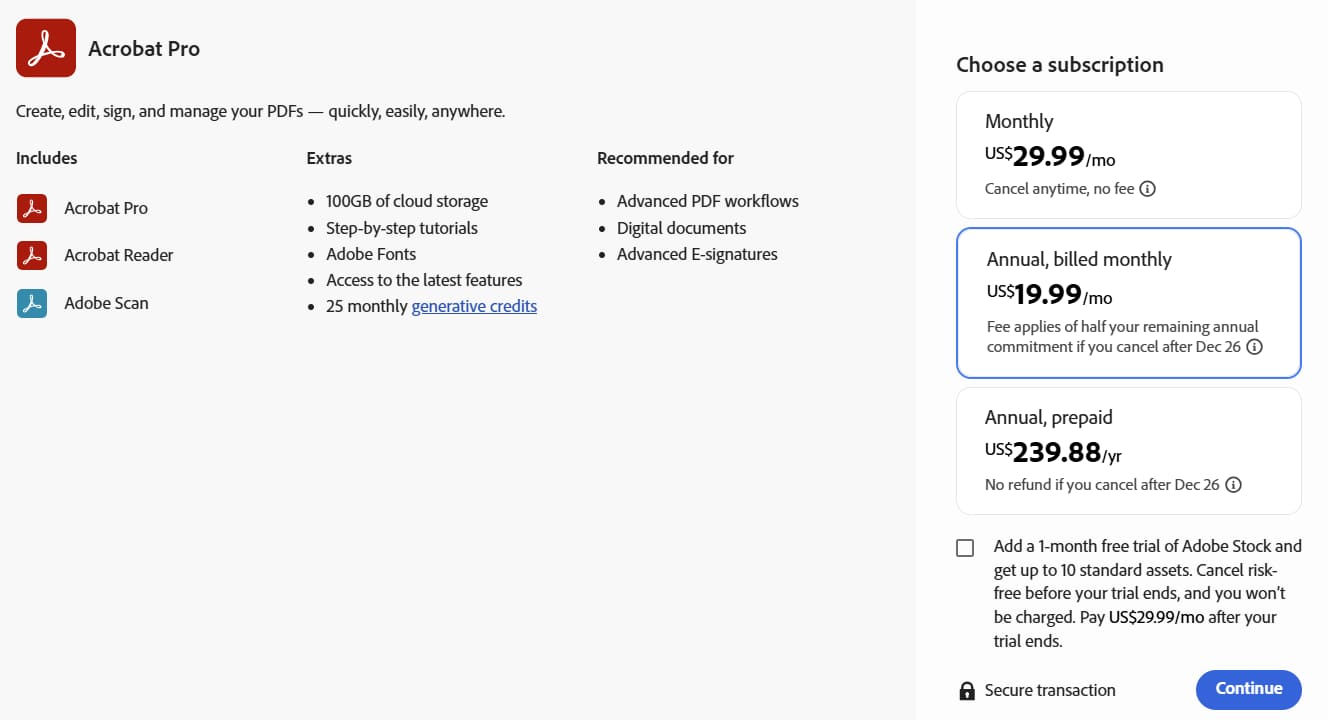Select Annual, billed monthly plan
Viewport: 1328px width, 720px height.
tap(1128, 303)
